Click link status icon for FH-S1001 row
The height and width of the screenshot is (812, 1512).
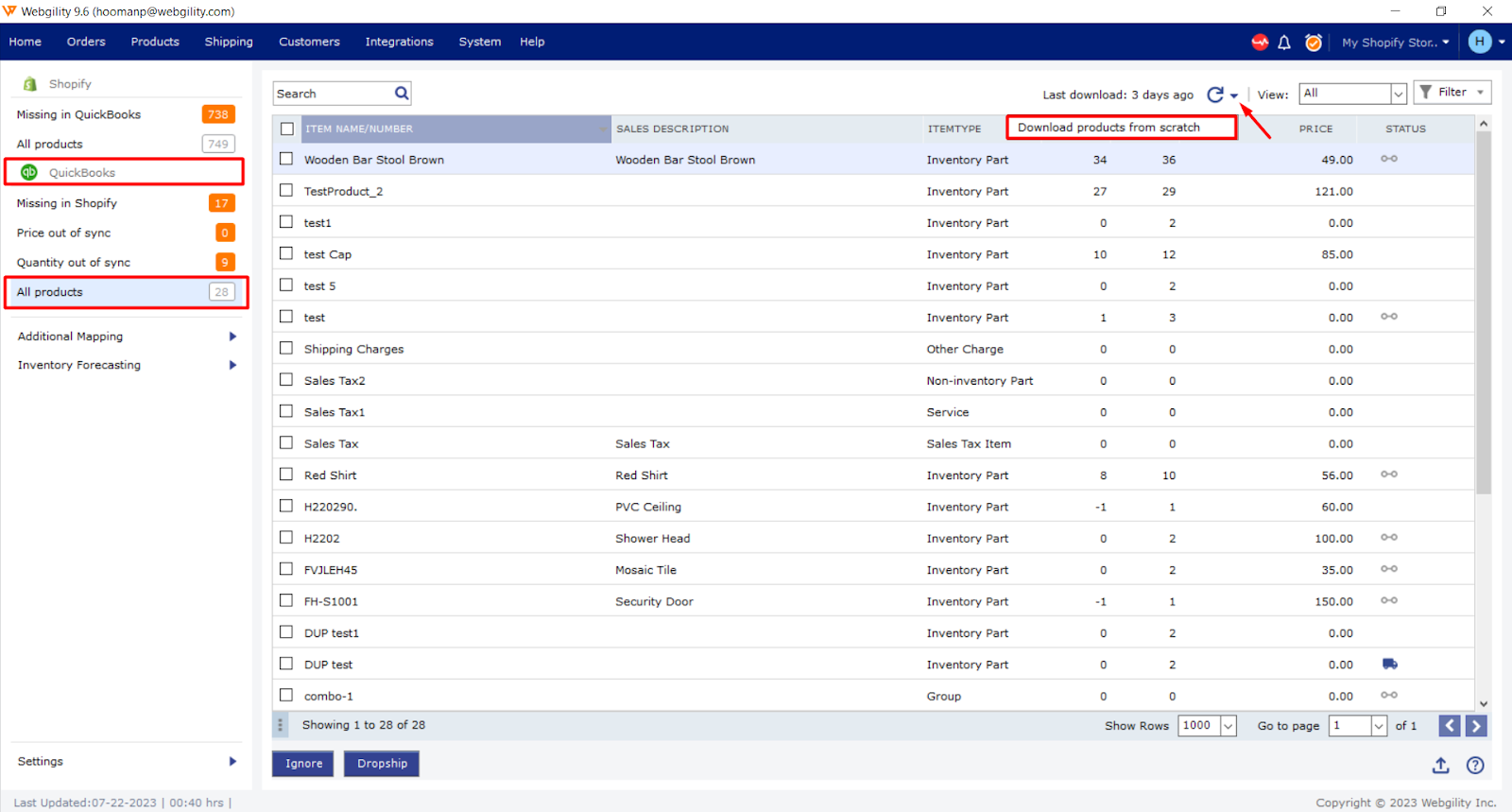(1389, 600)
